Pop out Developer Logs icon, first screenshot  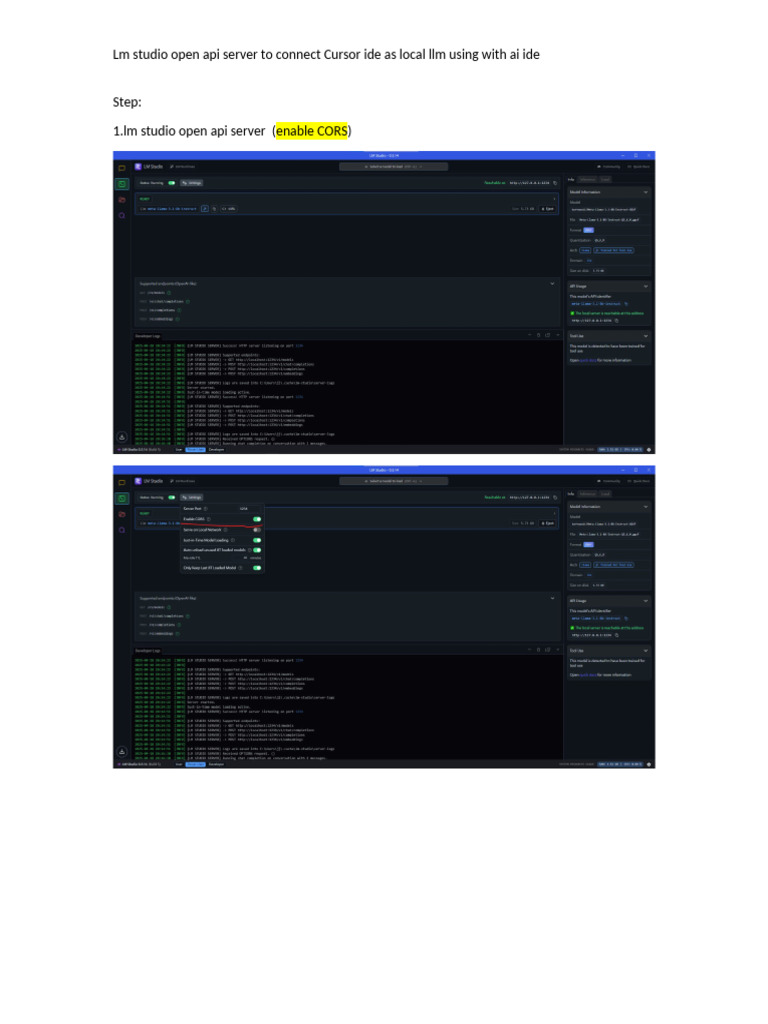pos(548,335)
